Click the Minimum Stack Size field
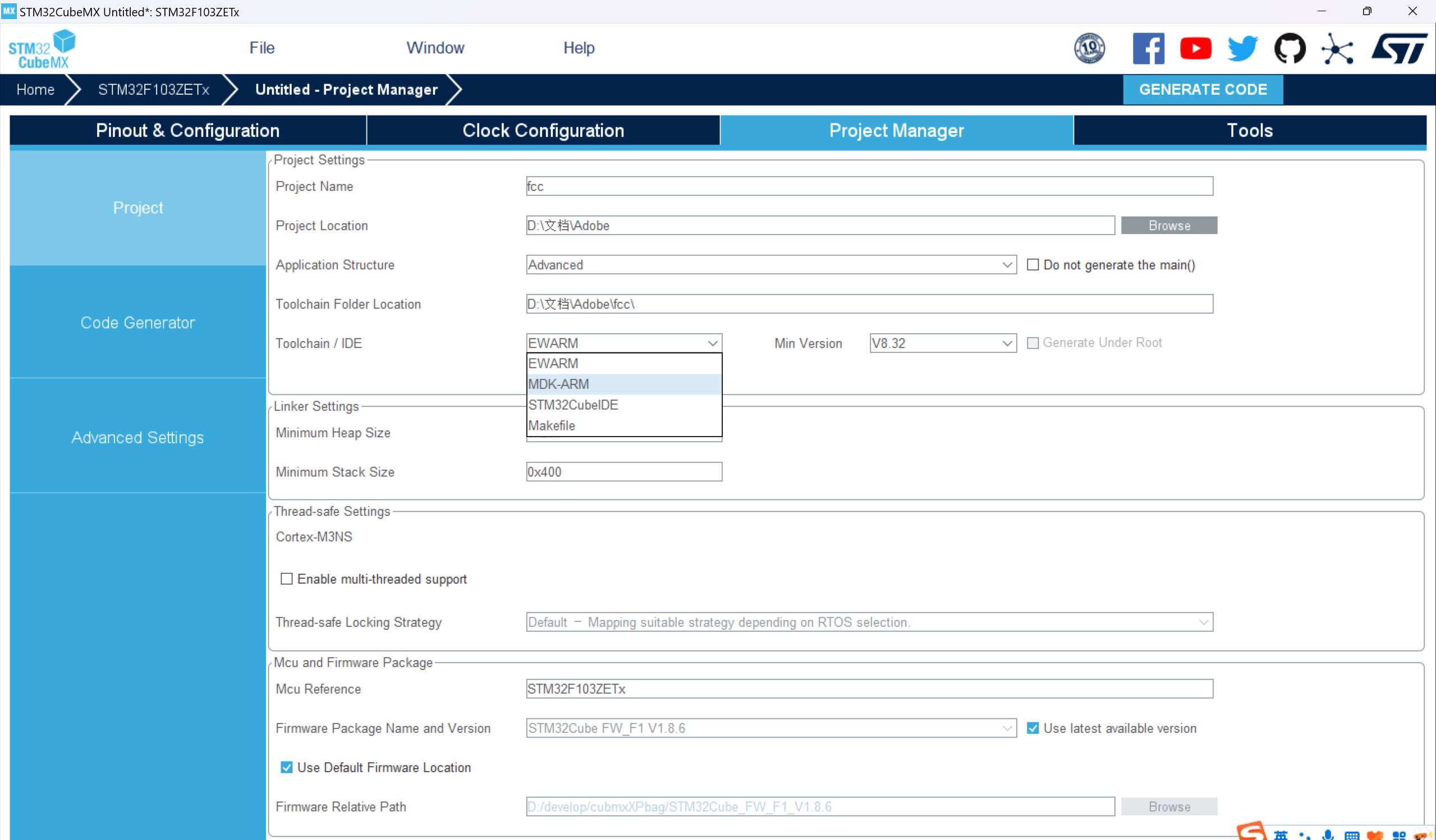This screenshot has height=840, width=1436. coord(624,472)
